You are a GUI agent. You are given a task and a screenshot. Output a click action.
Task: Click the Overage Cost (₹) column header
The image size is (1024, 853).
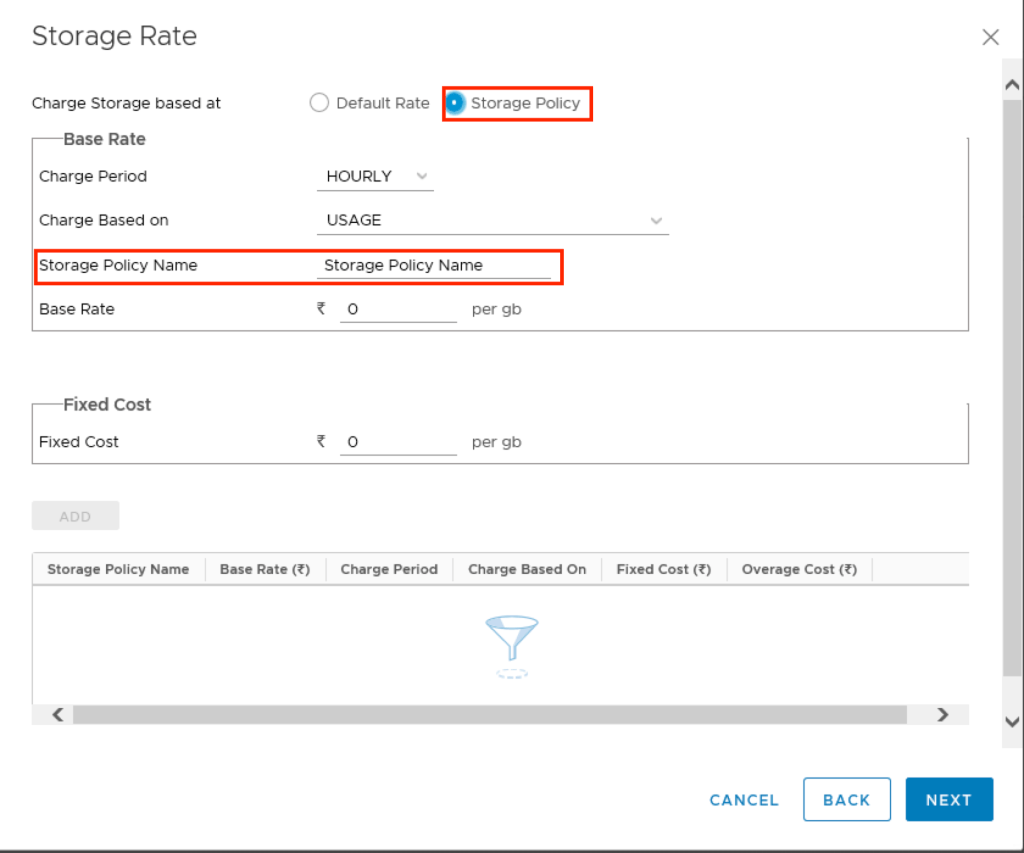click(799, 570)
